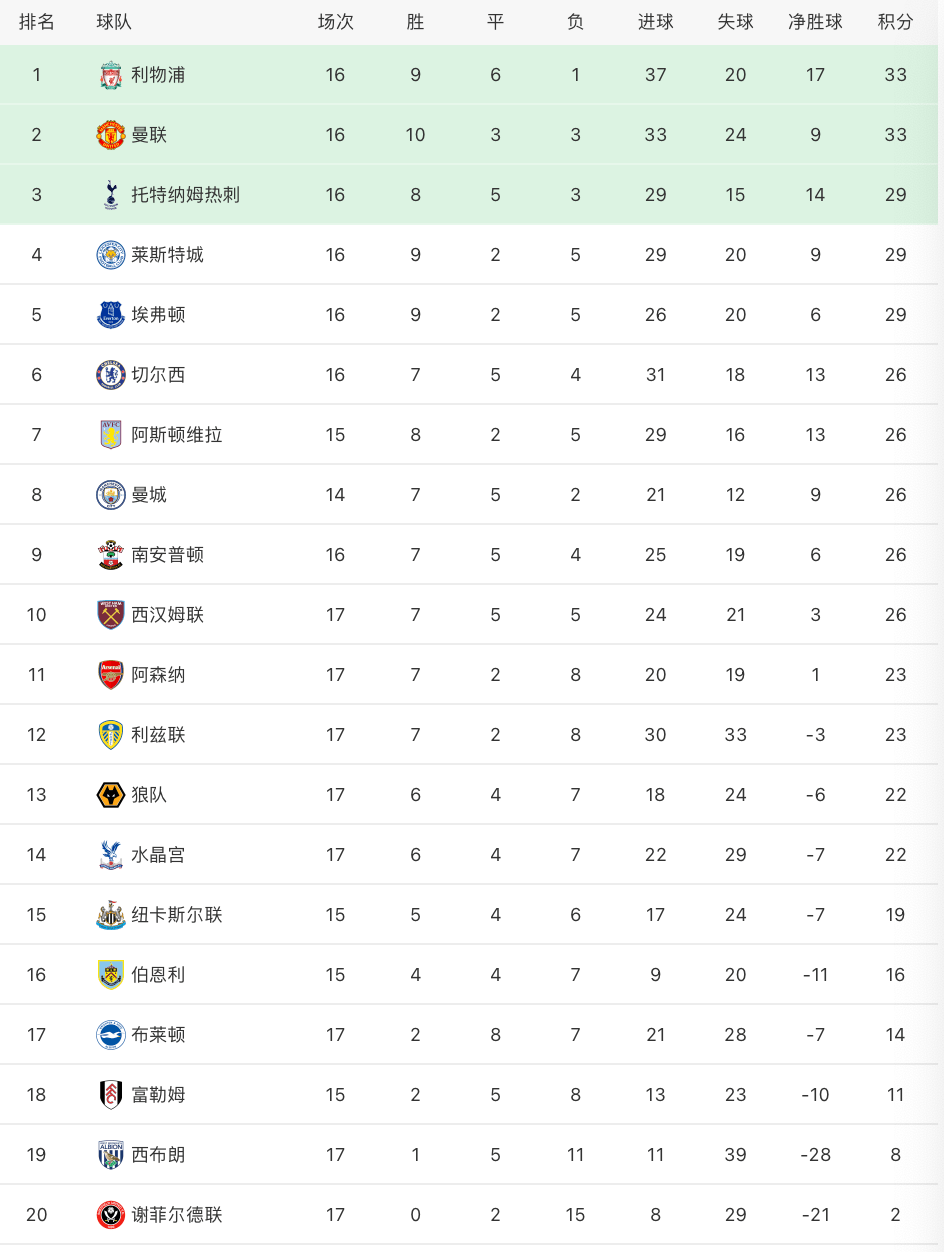Open the 南安普顿 team name link

pos(168,555)
